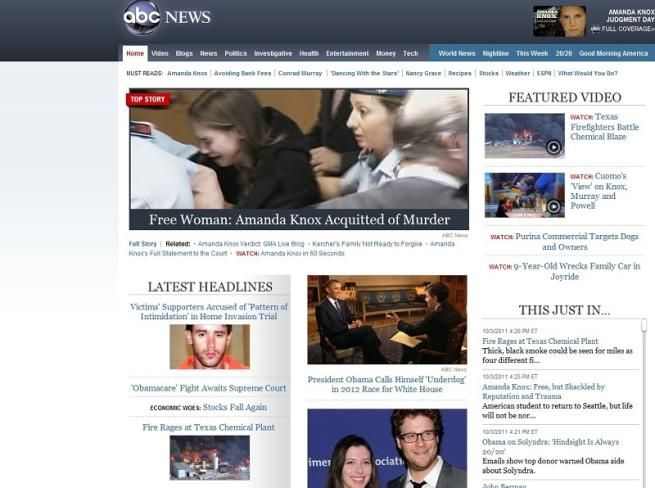Screen dimensions: 655x488
Task: Open the Entertainment section
Action: point(348,53)
